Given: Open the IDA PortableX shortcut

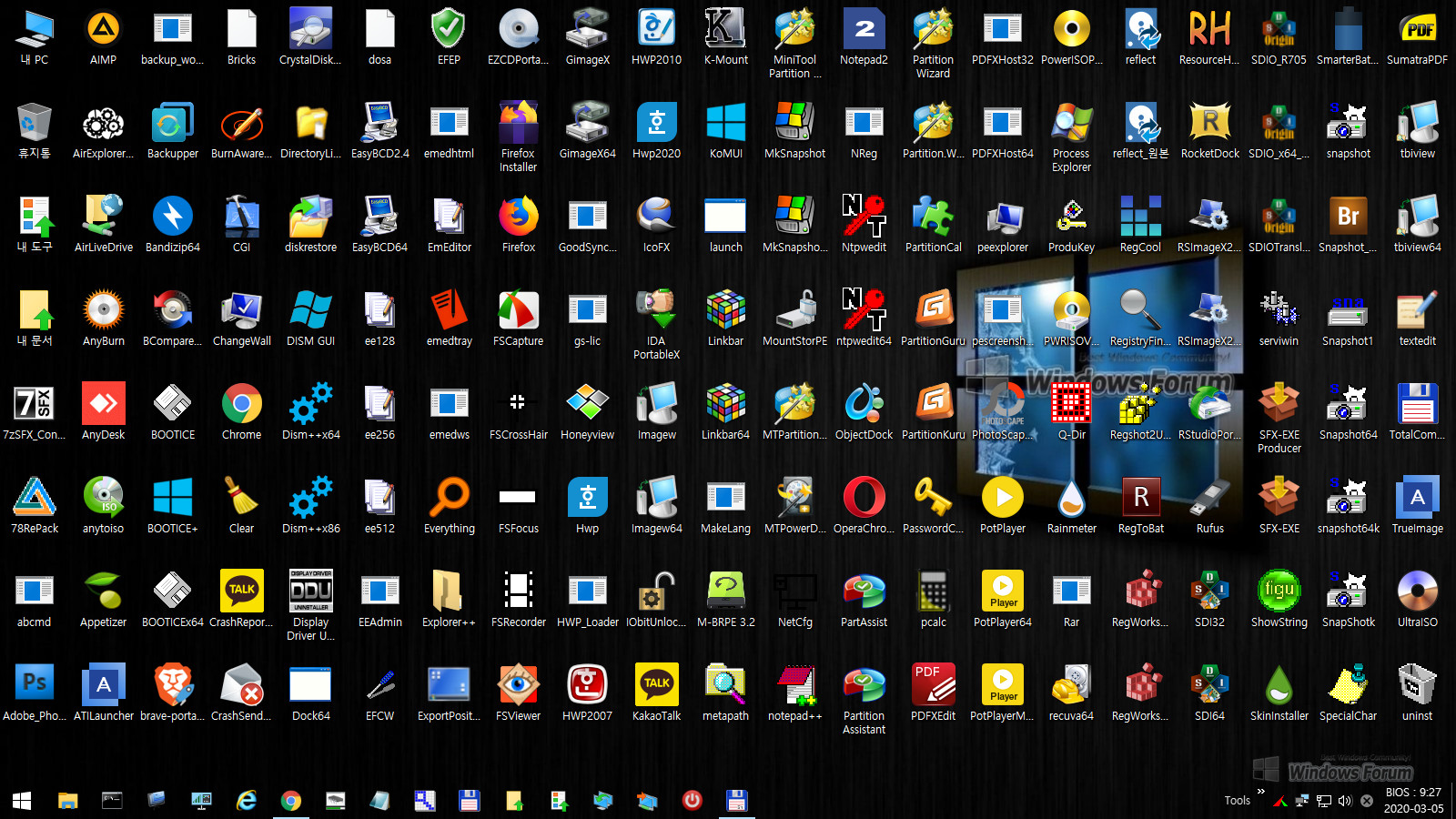Looking at the screenshot, I should click(656, 325).
